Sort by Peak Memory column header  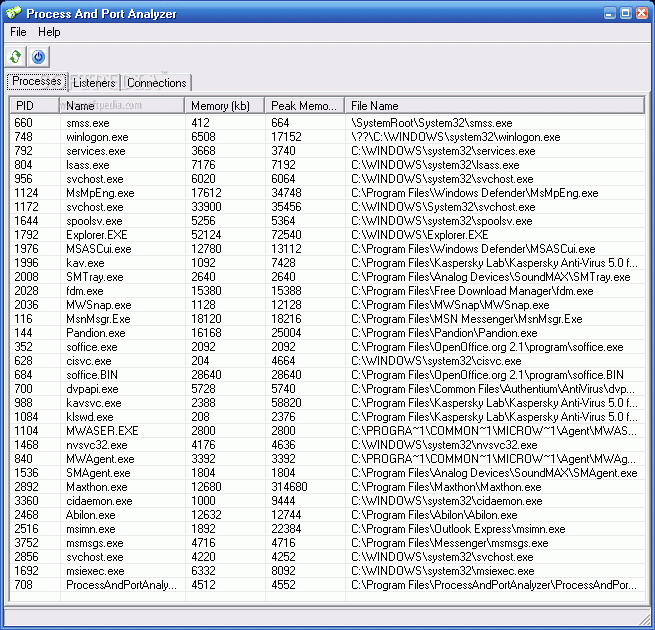[x=305, y=106]
